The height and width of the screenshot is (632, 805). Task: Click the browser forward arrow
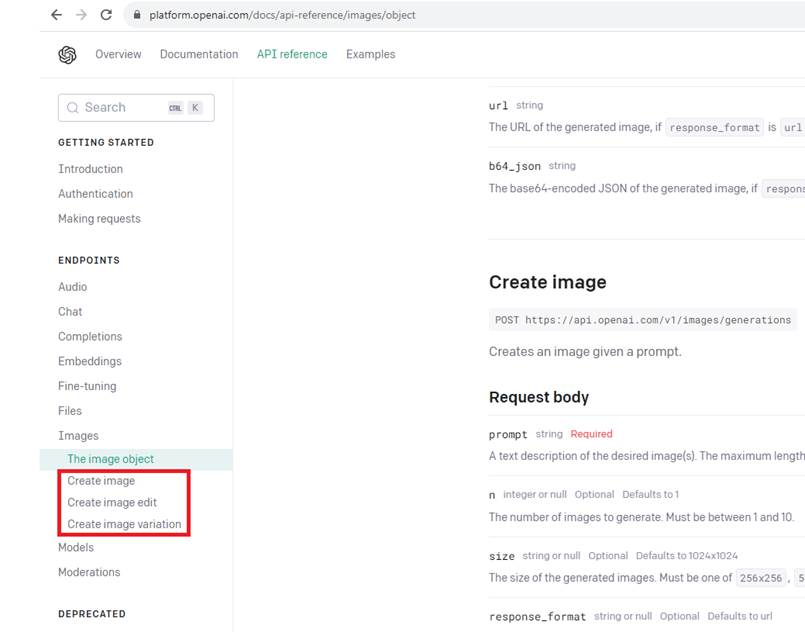click(81, 15)
